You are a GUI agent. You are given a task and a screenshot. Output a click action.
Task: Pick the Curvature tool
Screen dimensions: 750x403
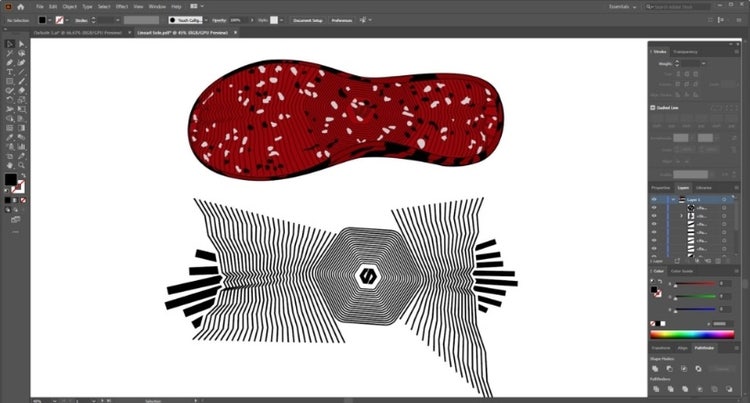pyautogui.click(x=21, y=63)
